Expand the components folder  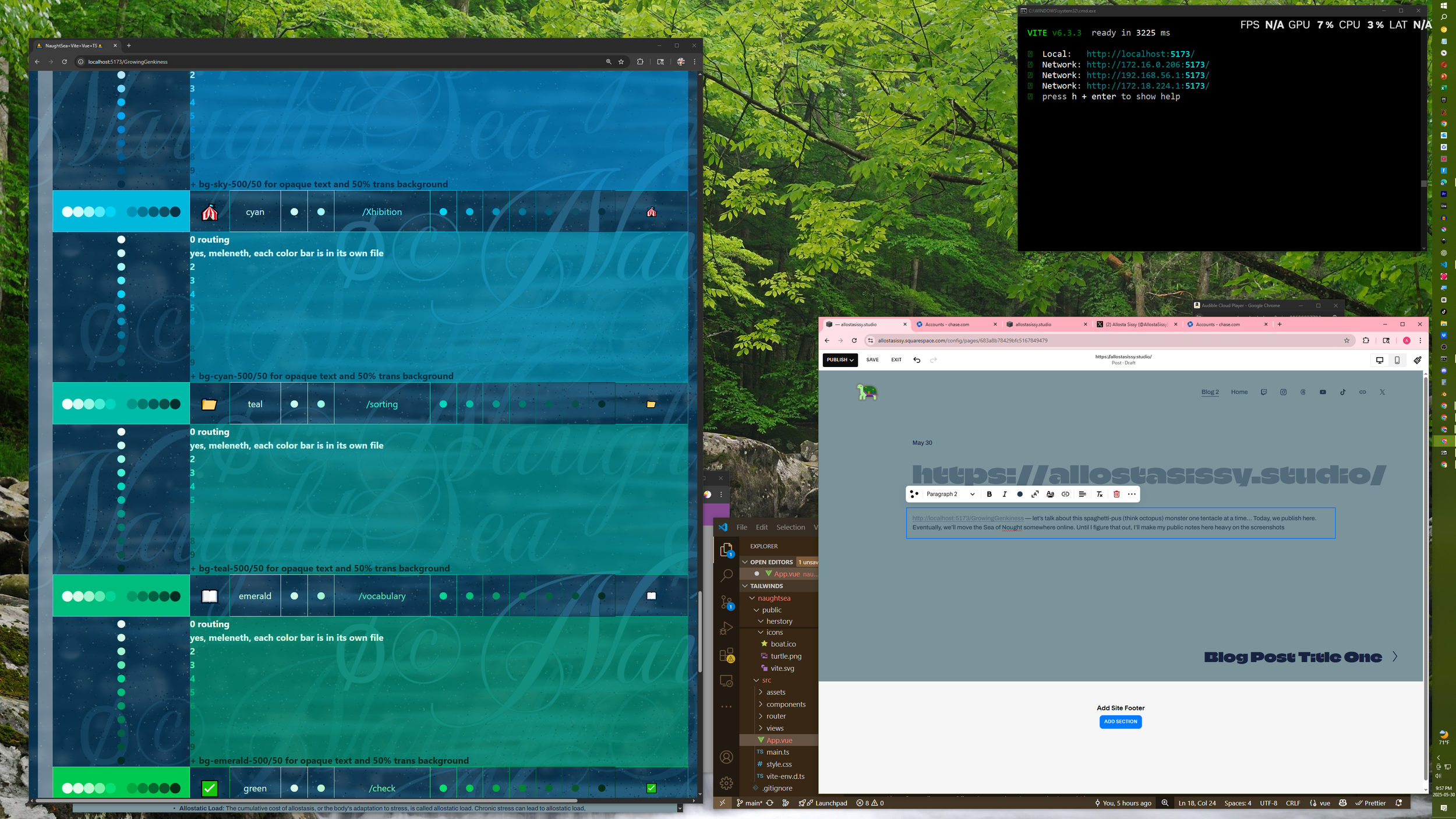click(x=786, y=704)
